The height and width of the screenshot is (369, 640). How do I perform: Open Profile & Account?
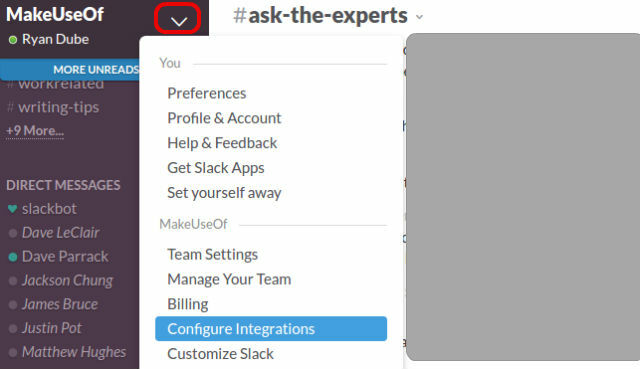click(224, 118)
